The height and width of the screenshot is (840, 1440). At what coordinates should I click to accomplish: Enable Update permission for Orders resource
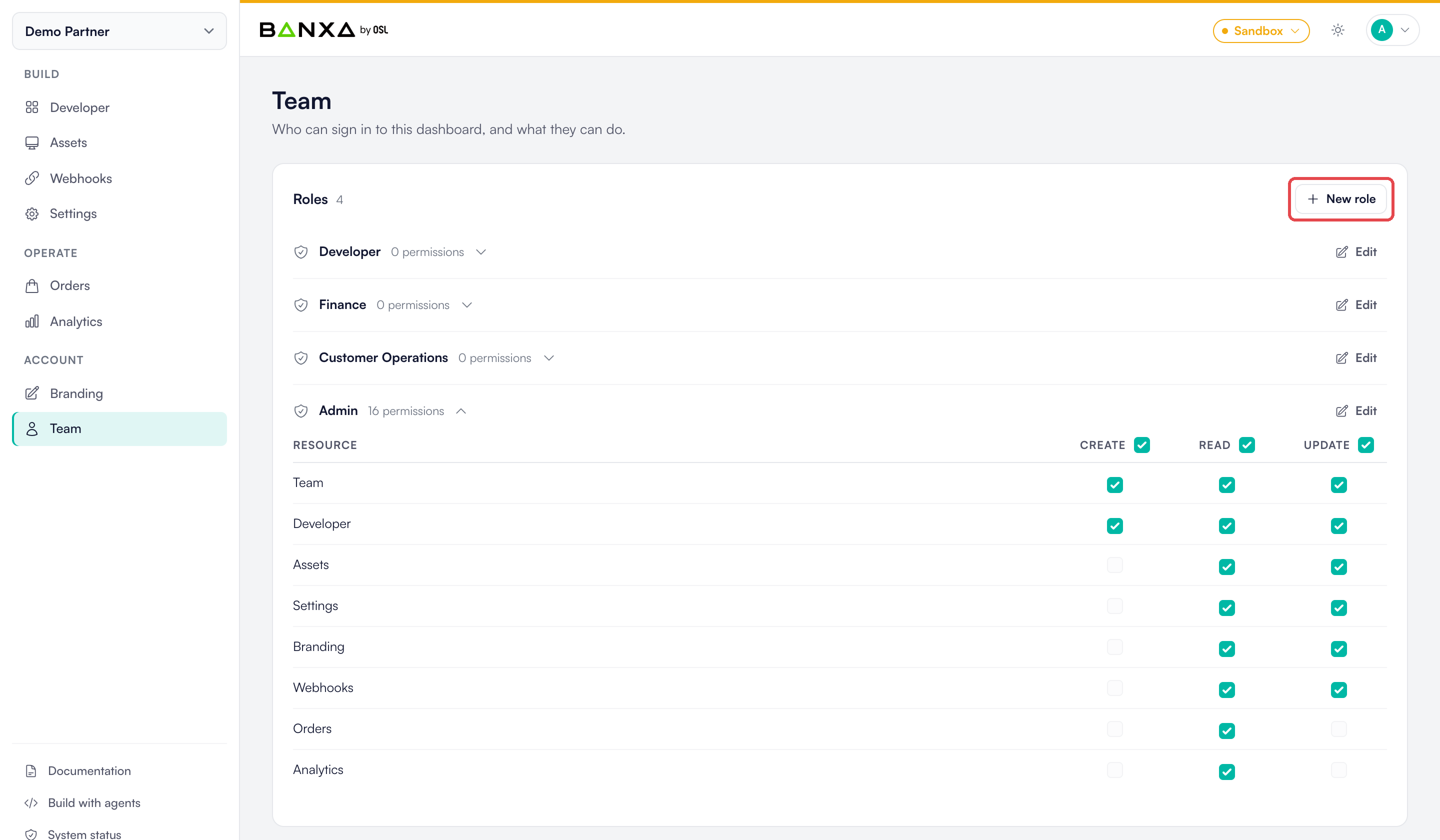[1339, 729]
